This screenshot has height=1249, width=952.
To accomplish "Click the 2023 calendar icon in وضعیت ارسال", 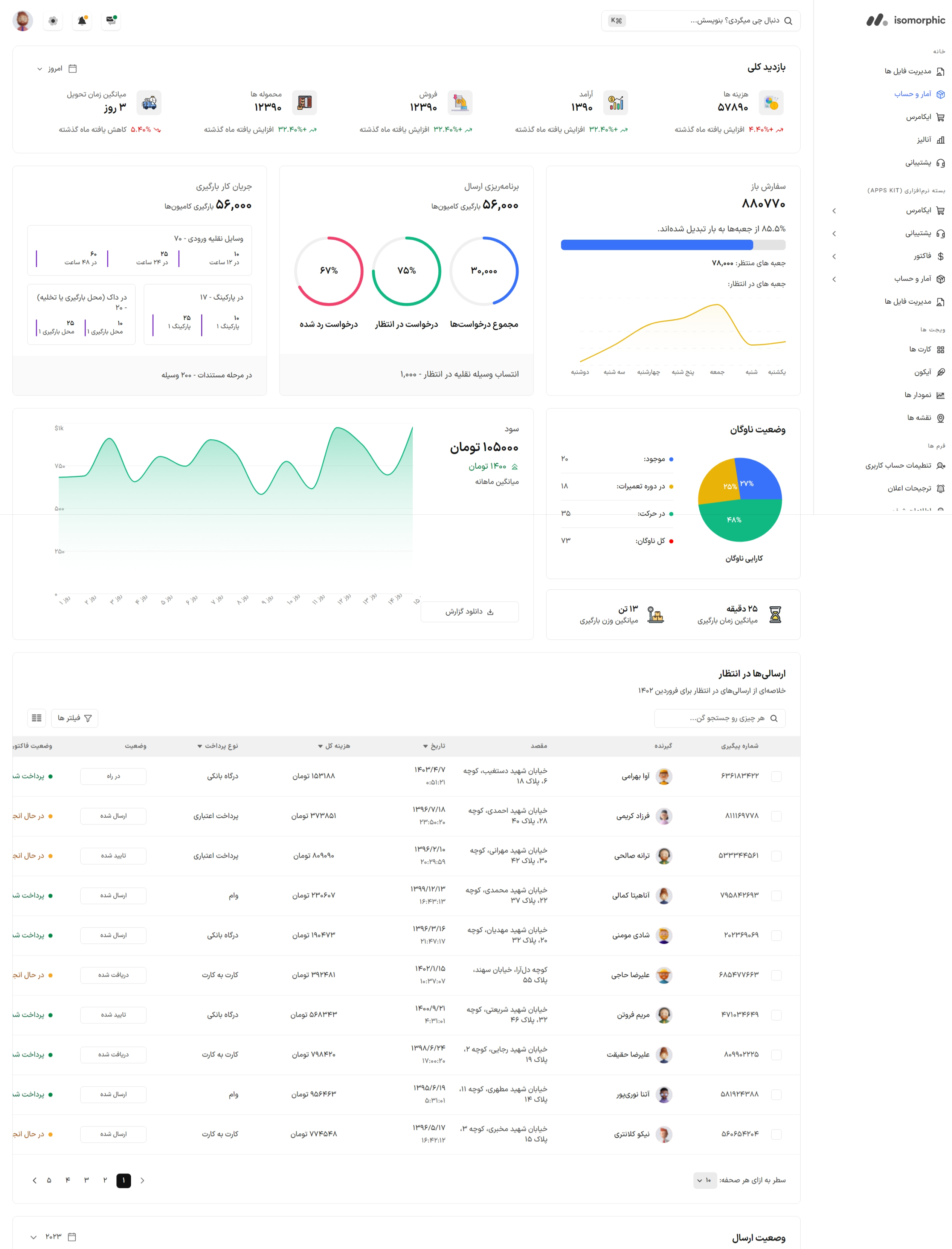I will click(72, 1237).
